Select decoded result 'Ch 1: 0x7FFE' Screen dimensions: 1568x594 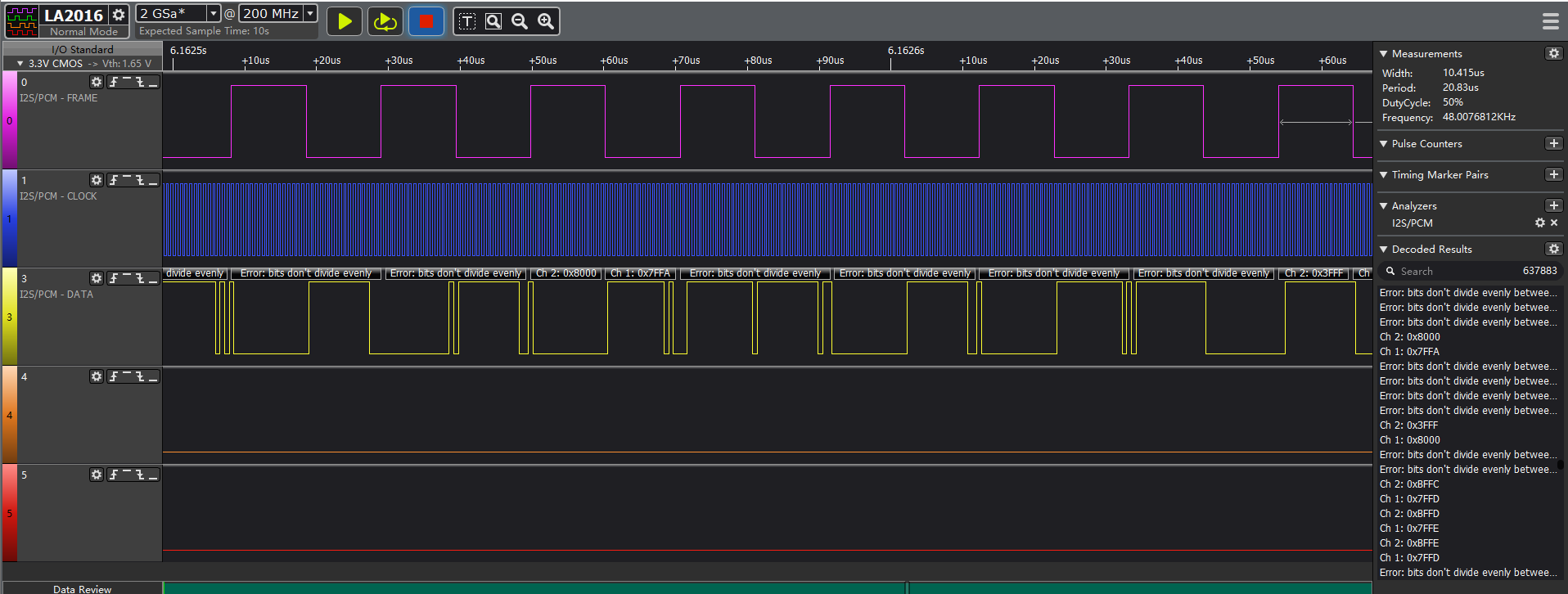pos(1409,529)
